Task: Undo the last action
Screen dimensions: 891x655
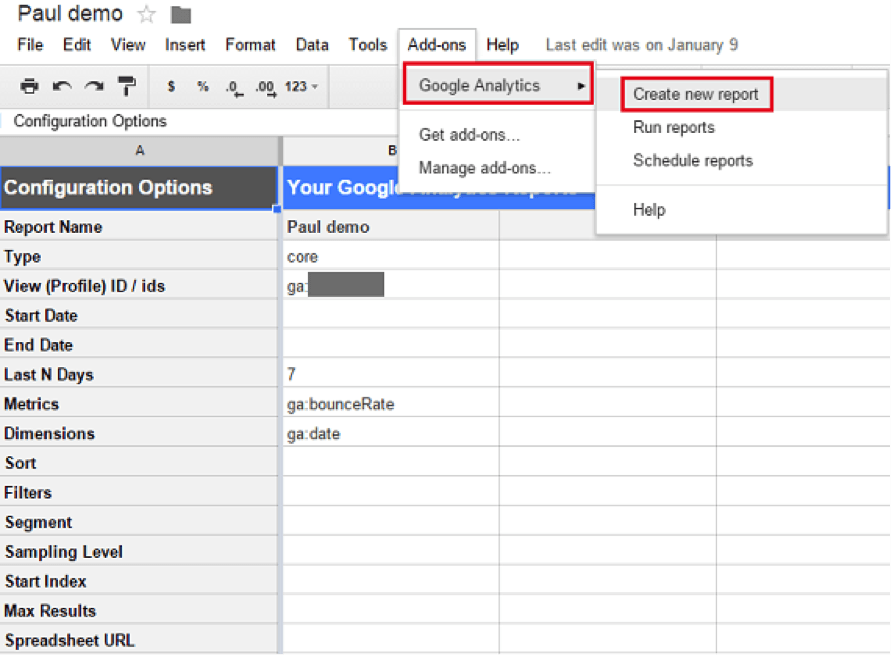Action: pyautogui.click(x=62, y=86)
